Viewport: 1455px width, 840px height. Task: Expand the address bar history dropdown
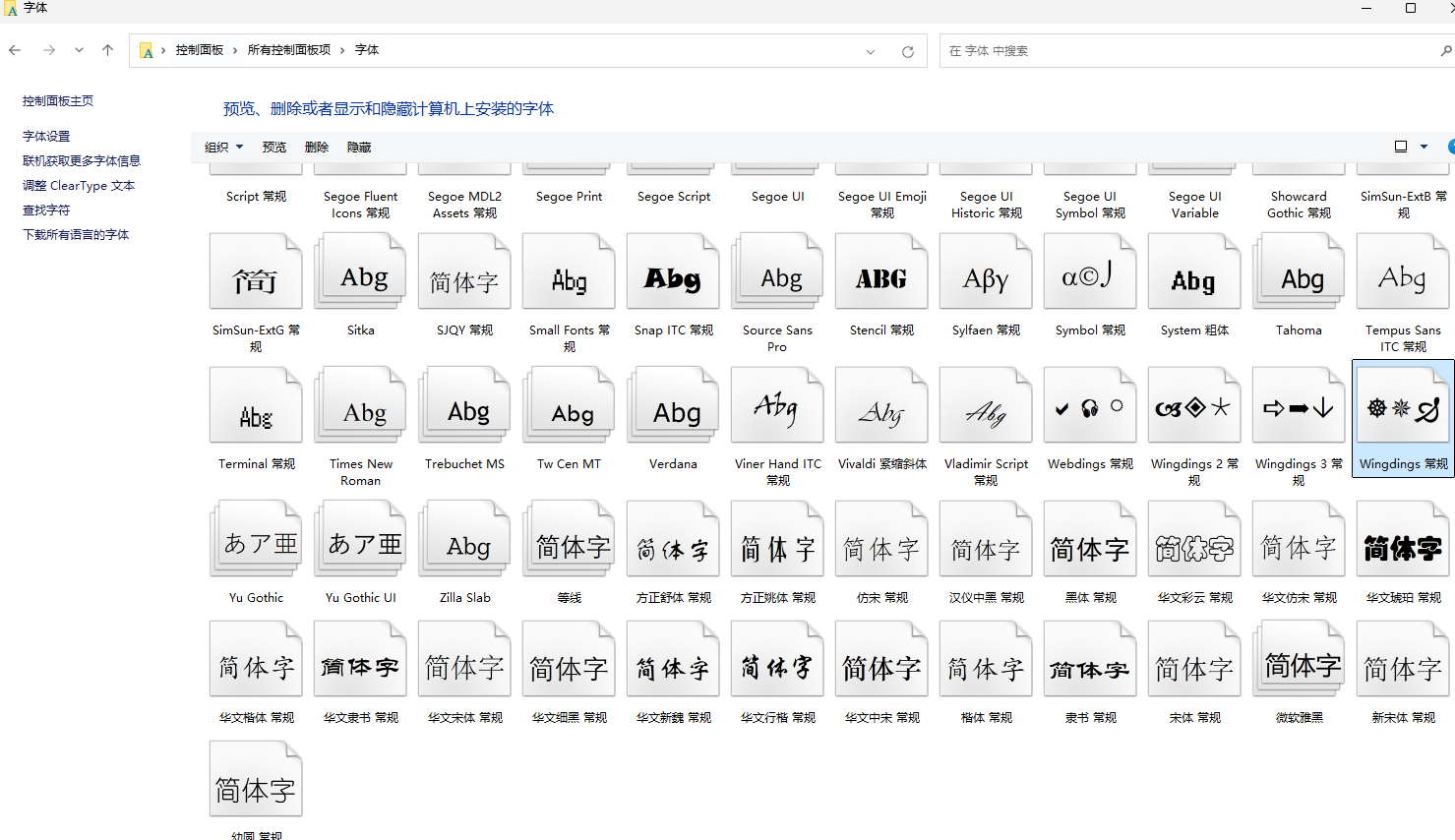(871, 51)
